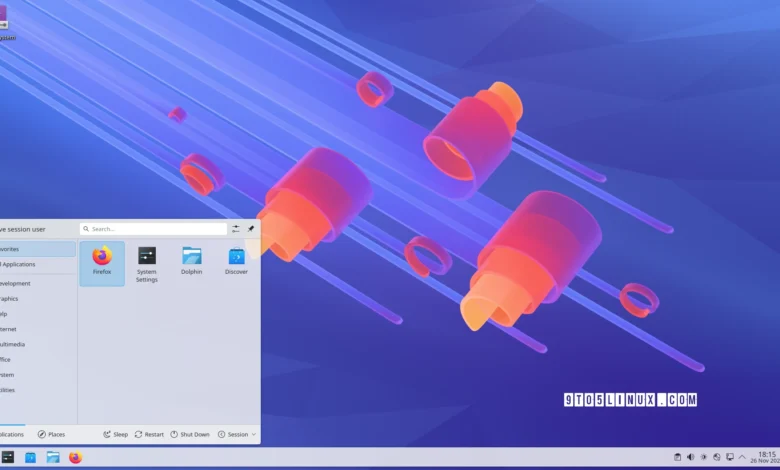Click the session user name header
780x470 pixels.
(x=23, y=229)
